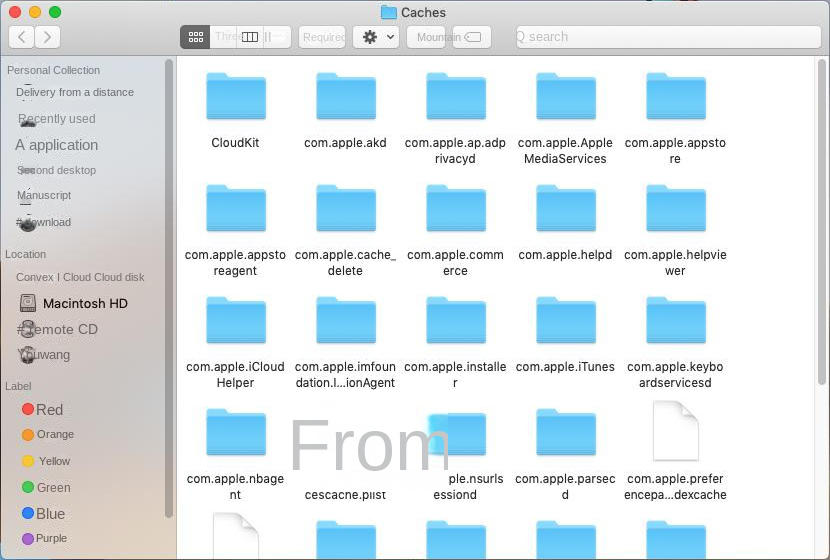Filter by the Green label
The height and width of the screenshot is (560, 830).
46,487
